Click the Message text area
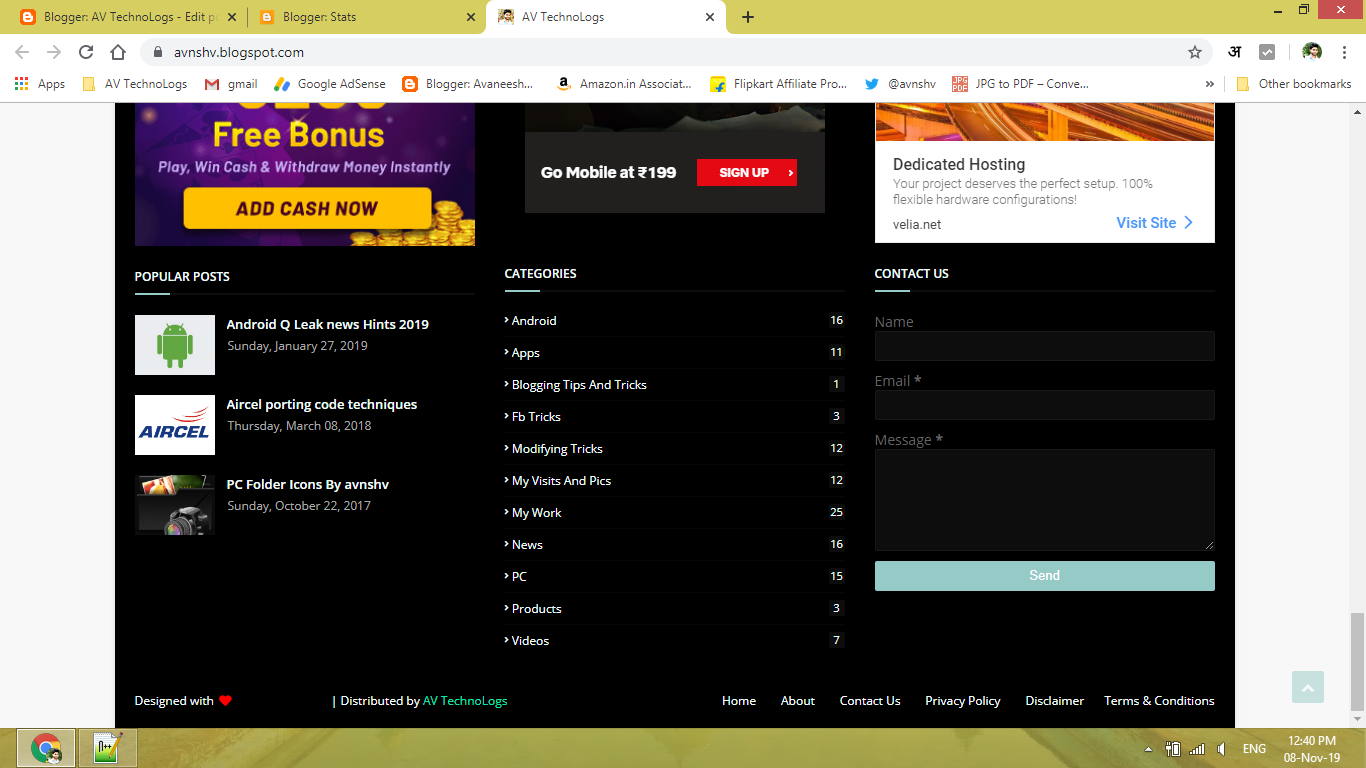1366x768 pixels. [1044, 500]
